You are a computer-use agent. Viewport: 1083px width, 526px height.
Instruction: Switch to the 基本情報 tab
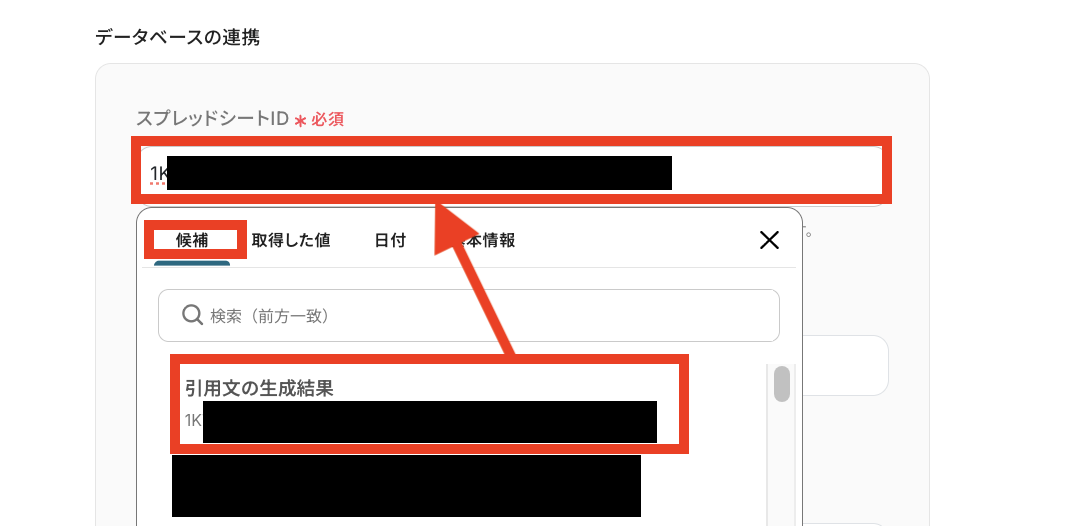coord(488,240)
